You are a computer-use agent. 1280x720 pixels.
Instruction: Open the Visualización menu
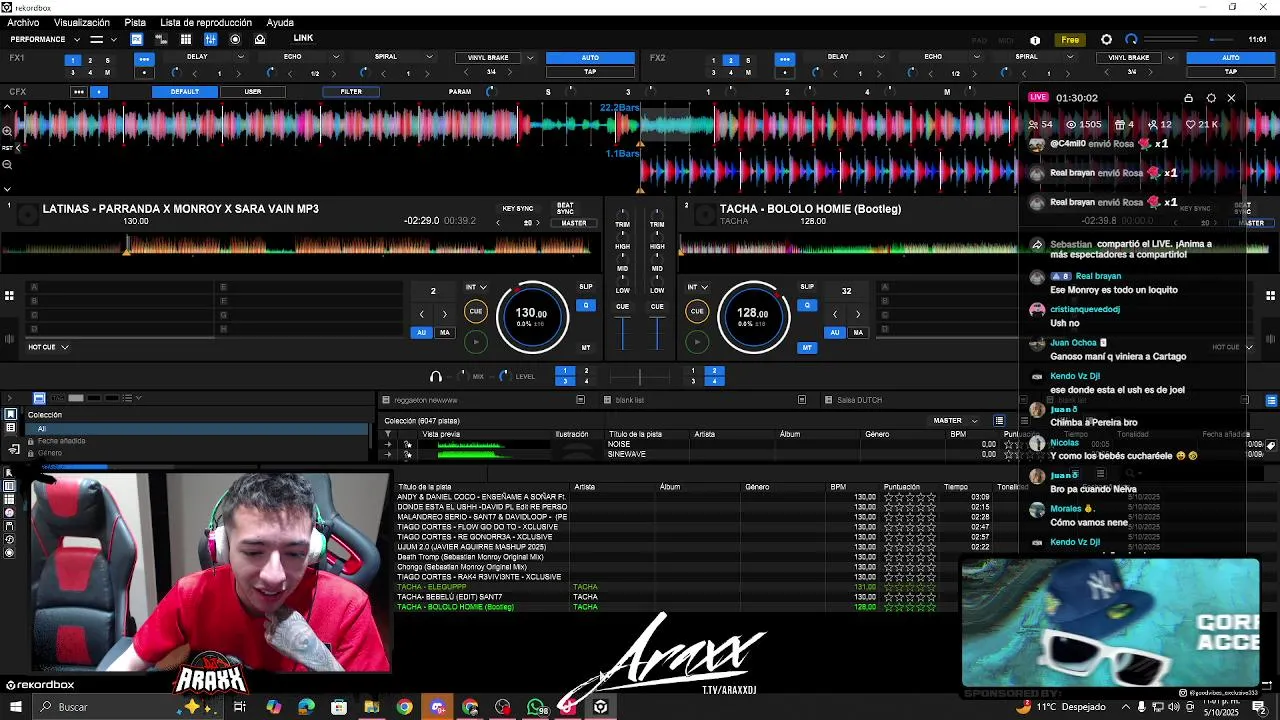(82, 22)
